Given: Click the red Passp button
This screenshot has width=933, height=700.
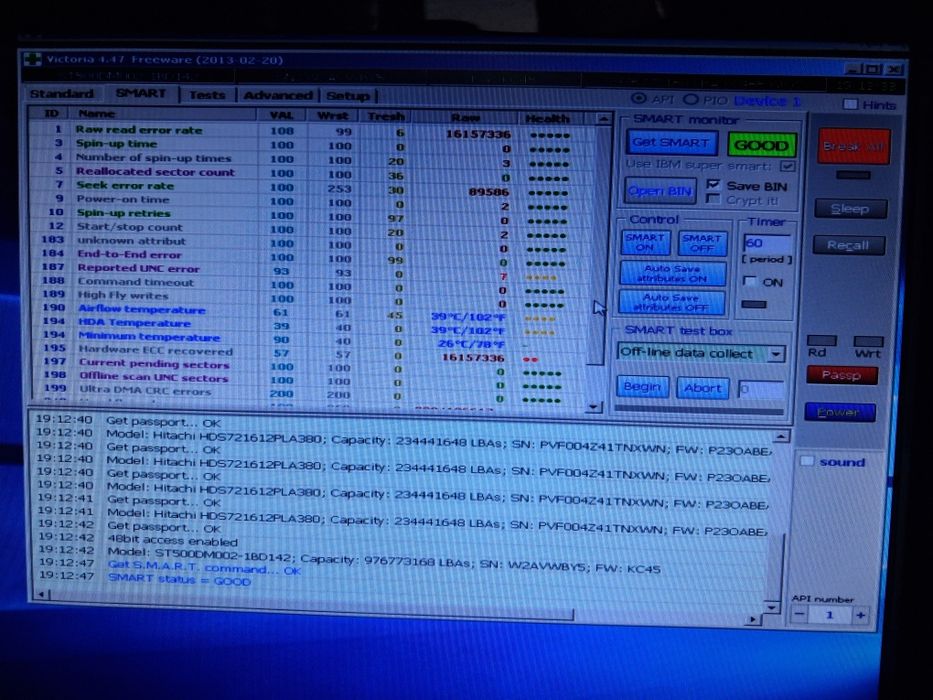Looking at the screenshot, I should pos(841,375).
